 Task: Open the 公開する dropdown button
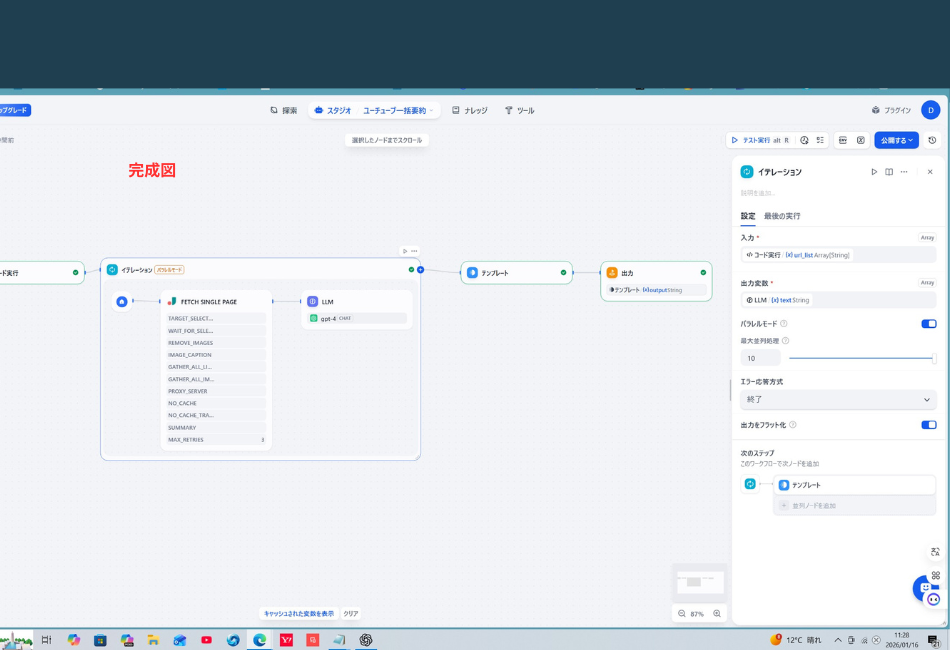pyautogui.click(x=896, y=140)
